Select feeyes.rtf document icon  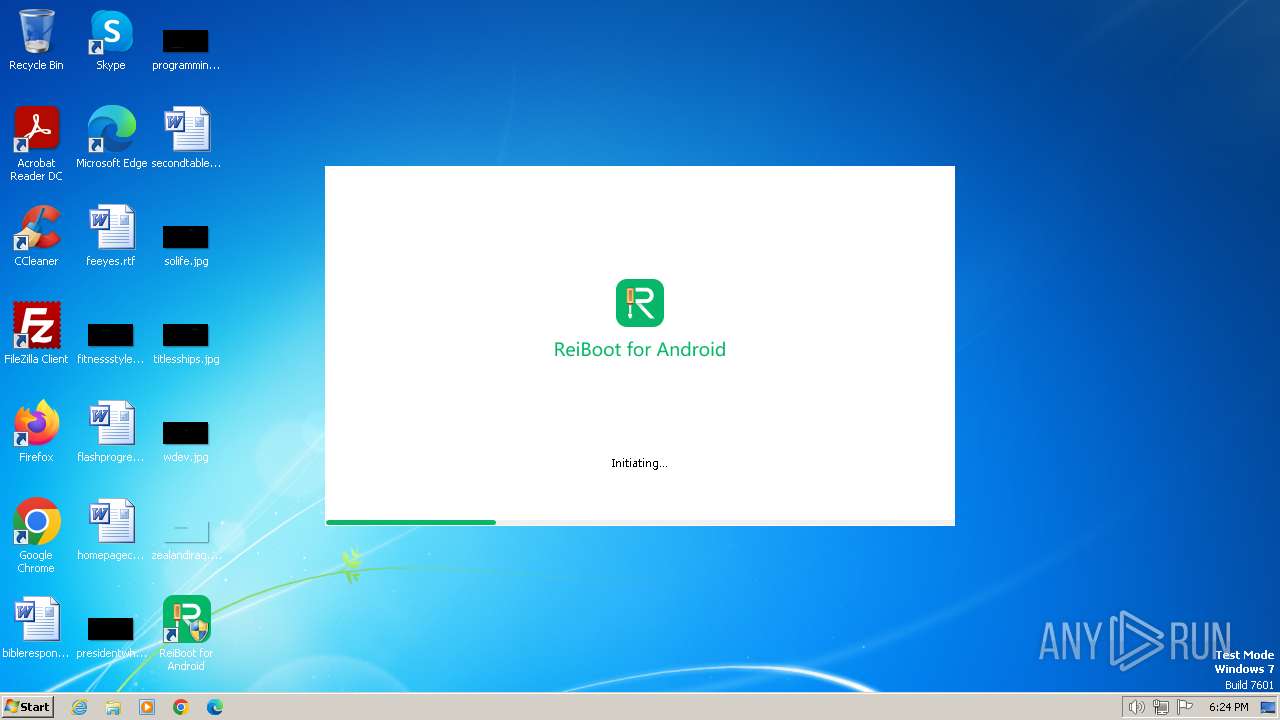tap(111, 236)
